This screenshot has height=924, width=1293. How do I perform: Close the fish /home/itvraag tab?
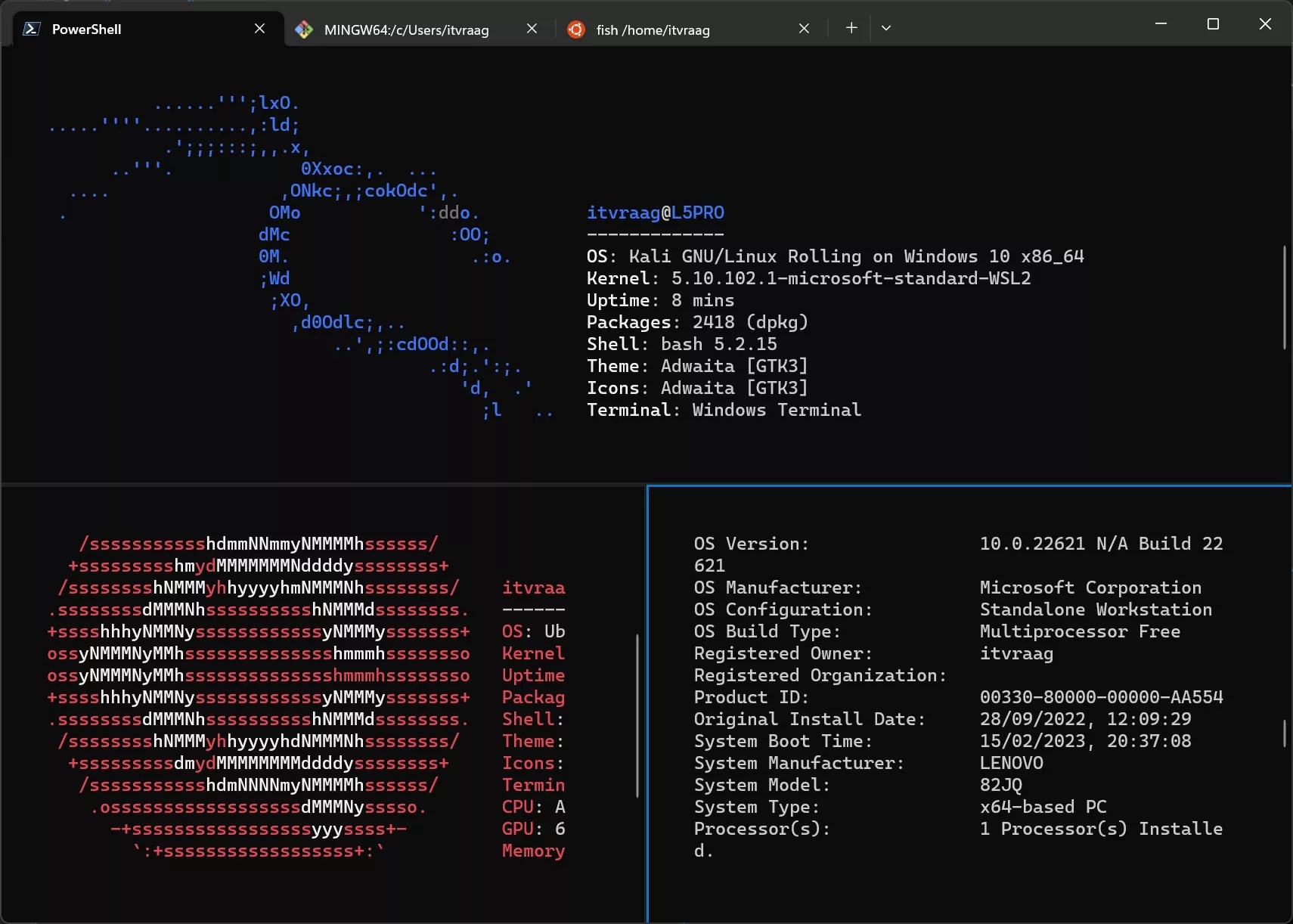point(803,28)
